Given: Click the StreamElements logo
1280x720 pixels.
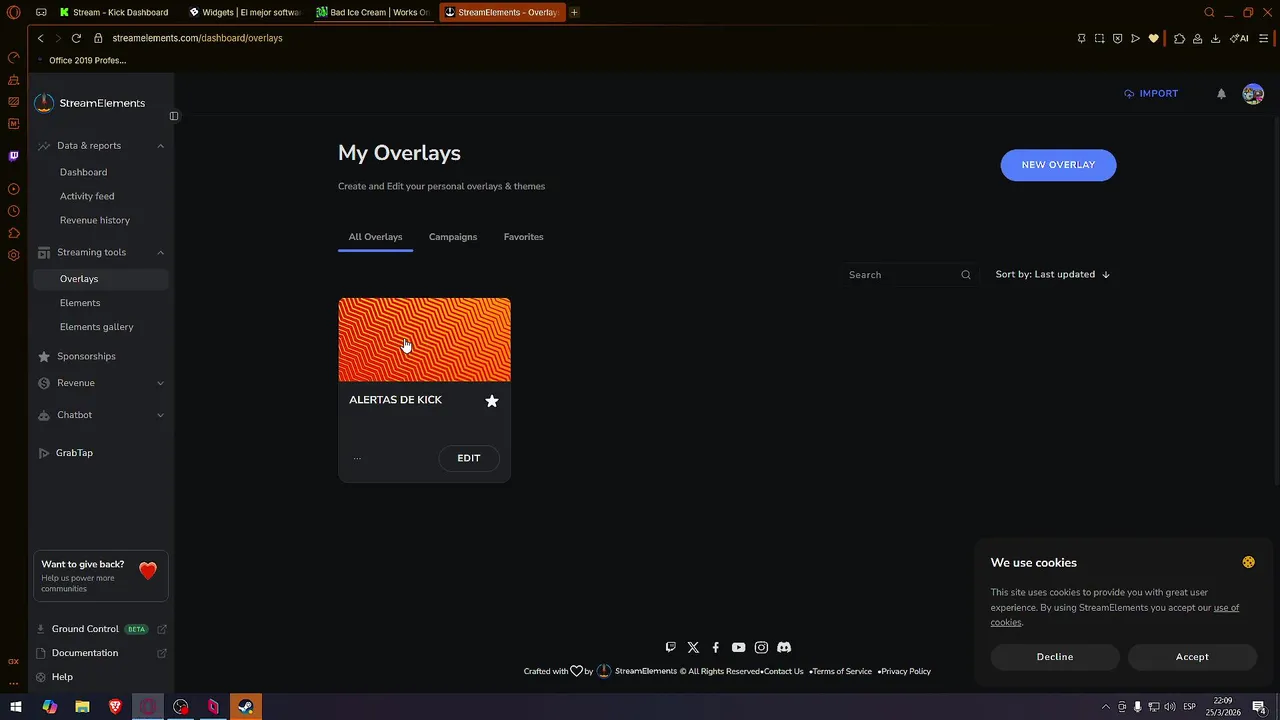Looking at the screenshot, I should click(x=90, y=103).
